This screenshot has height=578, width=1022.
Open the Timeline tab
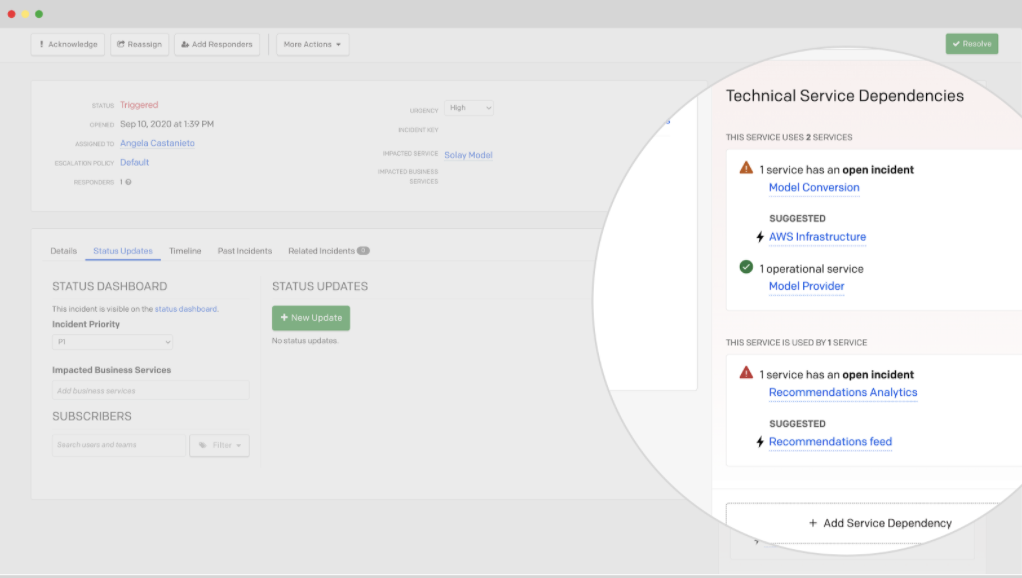pyautogui.click(x=185, y=251)
